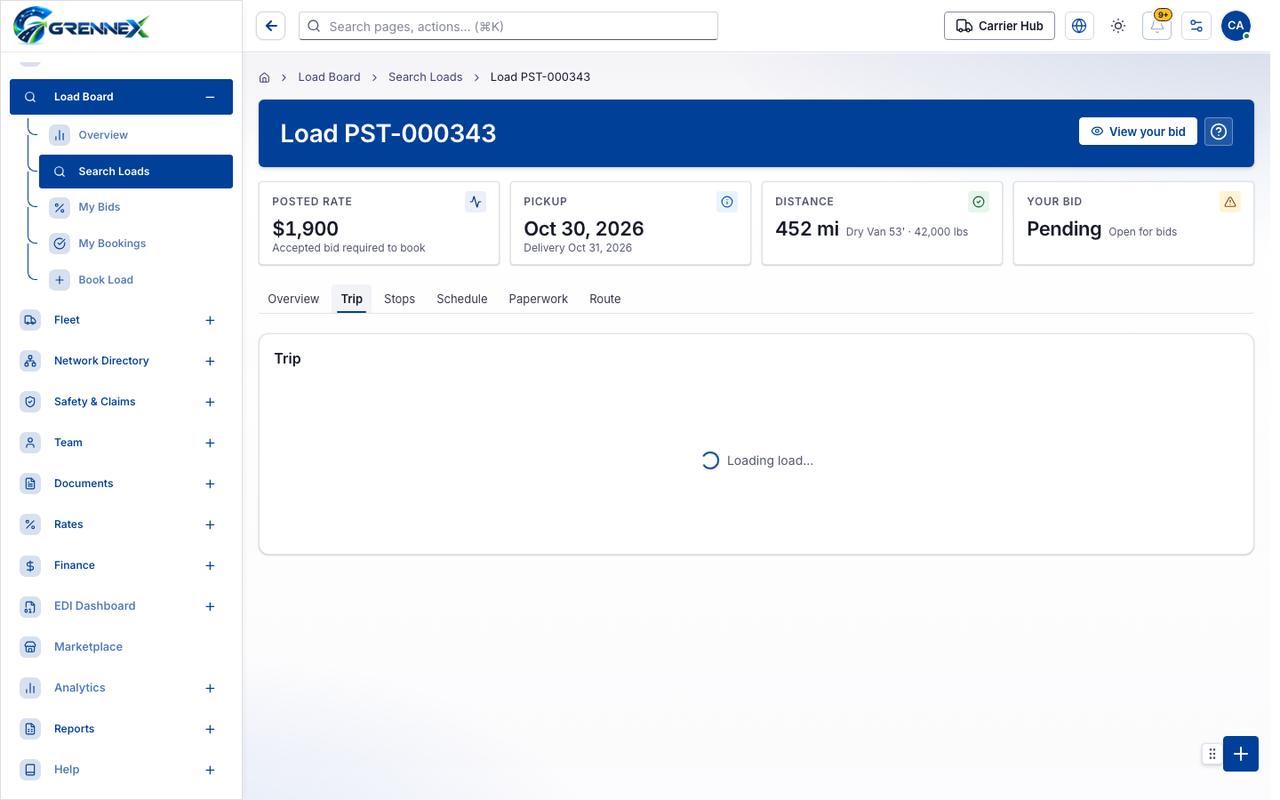Click the Distance check icon
Screen dimensions: 1280x800
click(979, 202)
